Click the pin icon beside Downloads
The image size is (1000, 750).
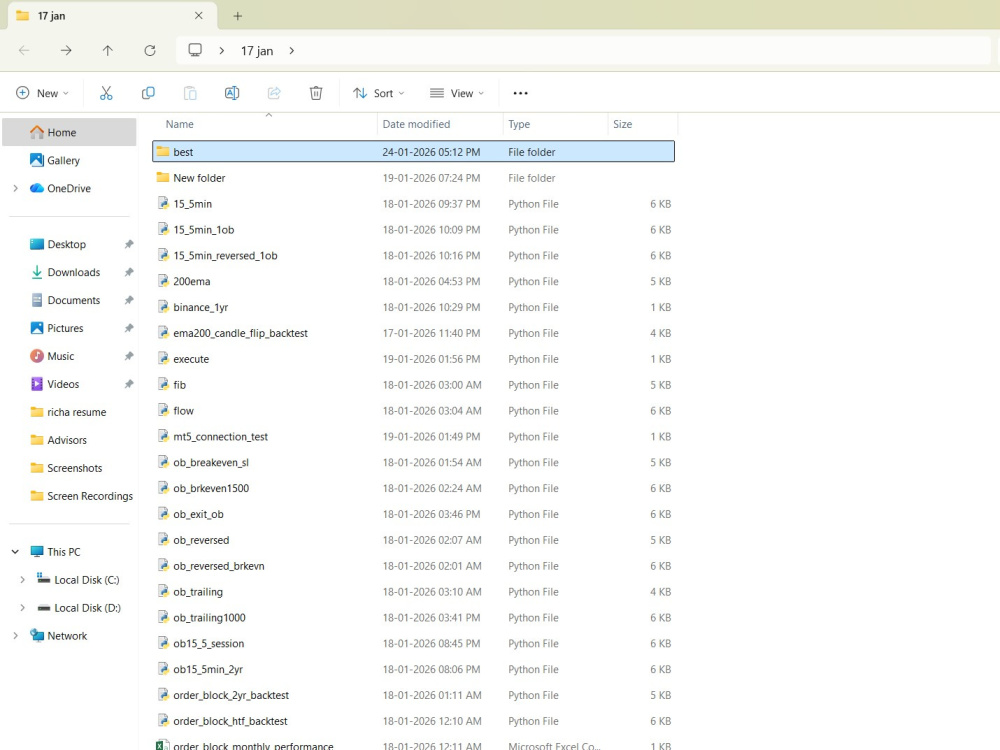[x=129, y=272]
